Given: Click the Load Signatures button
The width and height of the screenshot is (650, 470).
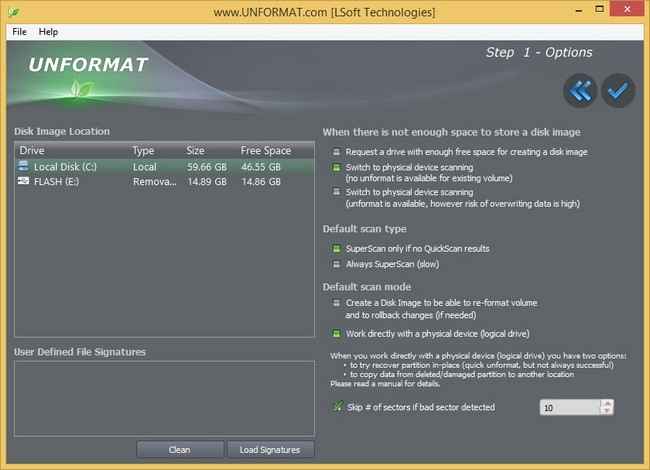Looking at the screenshot, I should click(x=270, y=449).
